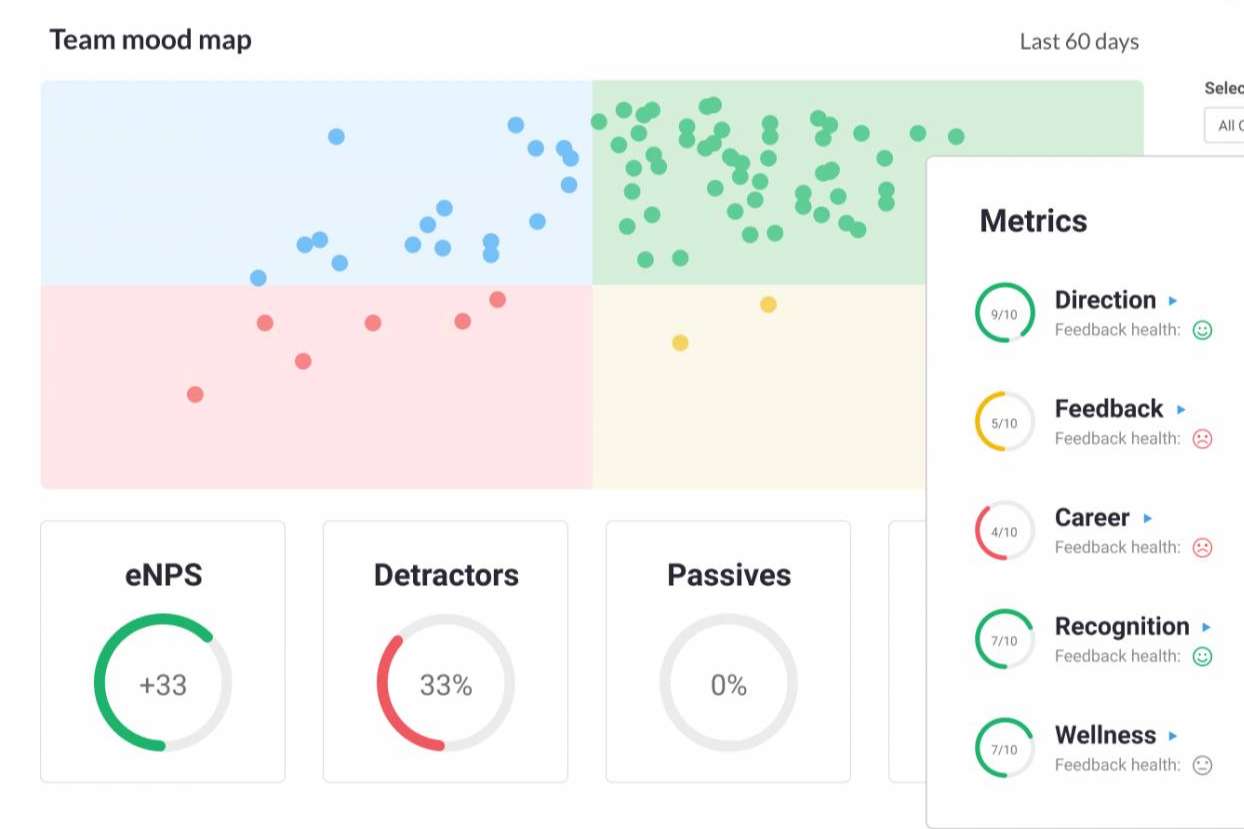Click the Direction 9/10 score ring

click(1004, 313)
